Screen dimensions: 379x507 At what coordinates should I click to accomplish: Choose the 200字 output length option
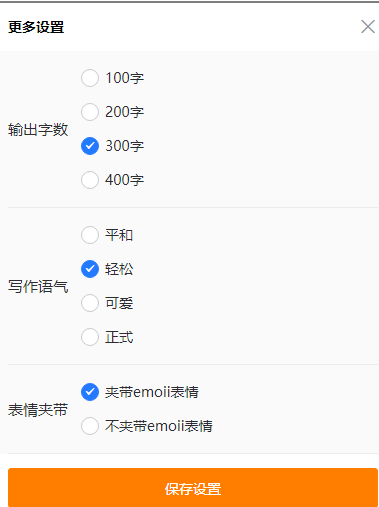90,112
